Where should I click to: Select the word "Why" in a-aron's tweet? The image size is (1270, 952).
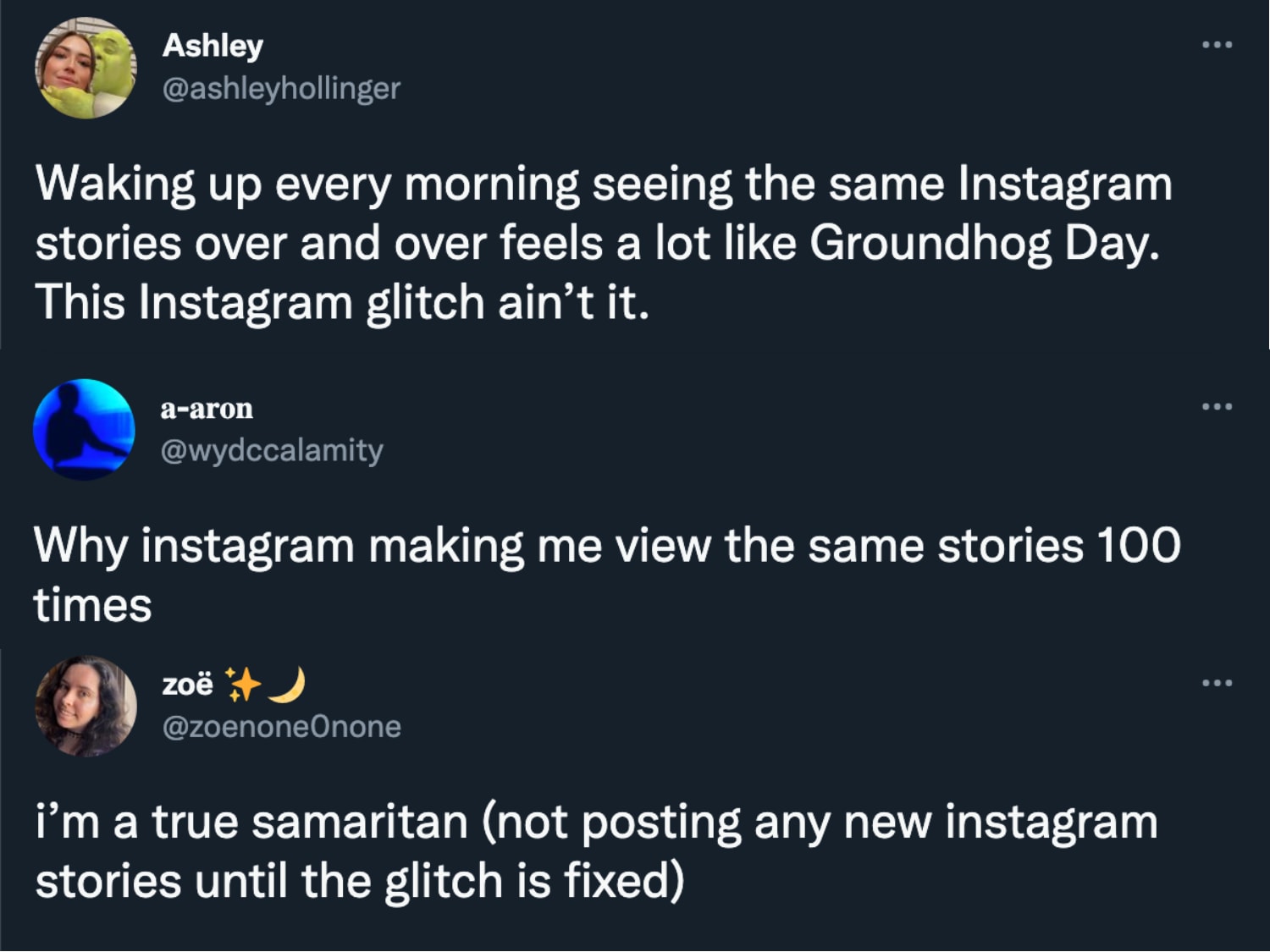80,546
